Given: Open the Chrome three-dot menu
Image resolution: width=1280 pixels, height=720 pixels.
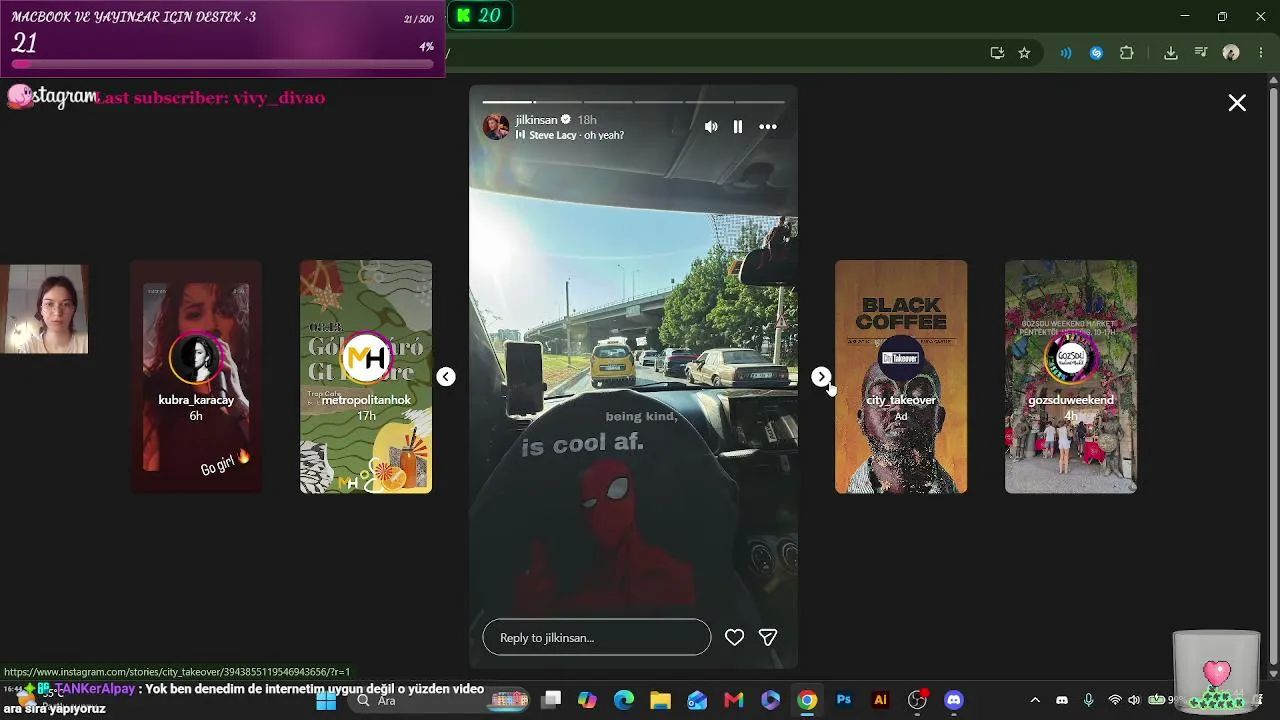Looking at the screenshot, I should [1260, 53].
